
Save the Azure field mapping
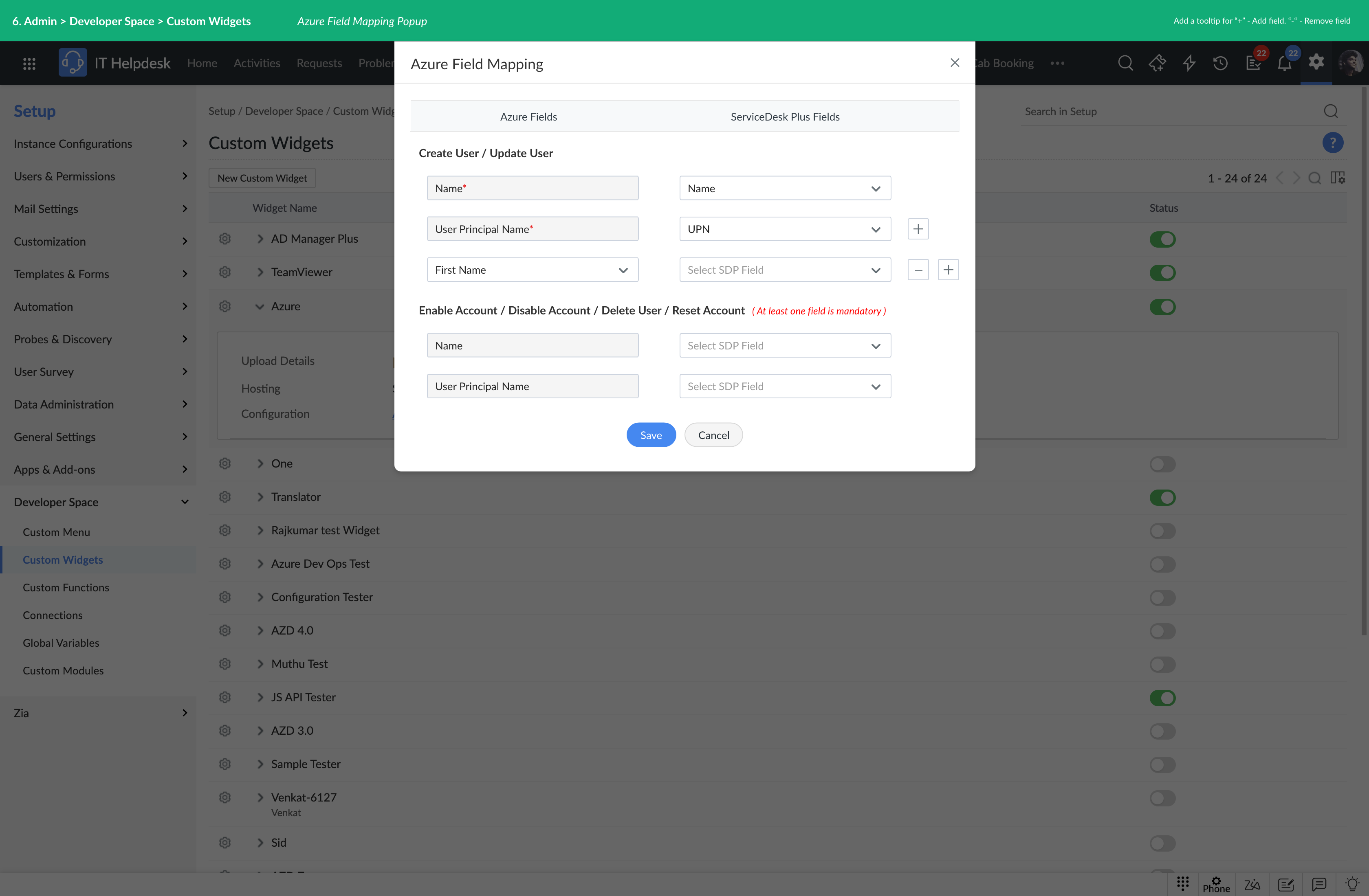(651, 435)
